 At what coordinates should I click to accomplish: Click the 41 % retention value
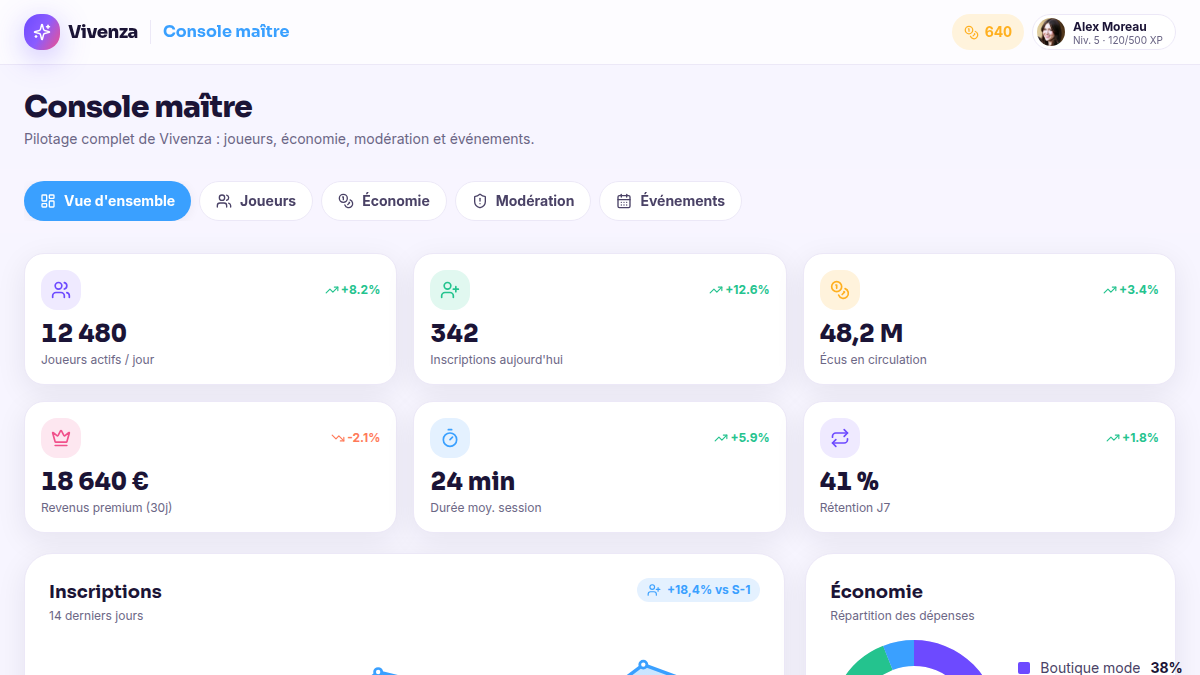click(x=849, y=481)
